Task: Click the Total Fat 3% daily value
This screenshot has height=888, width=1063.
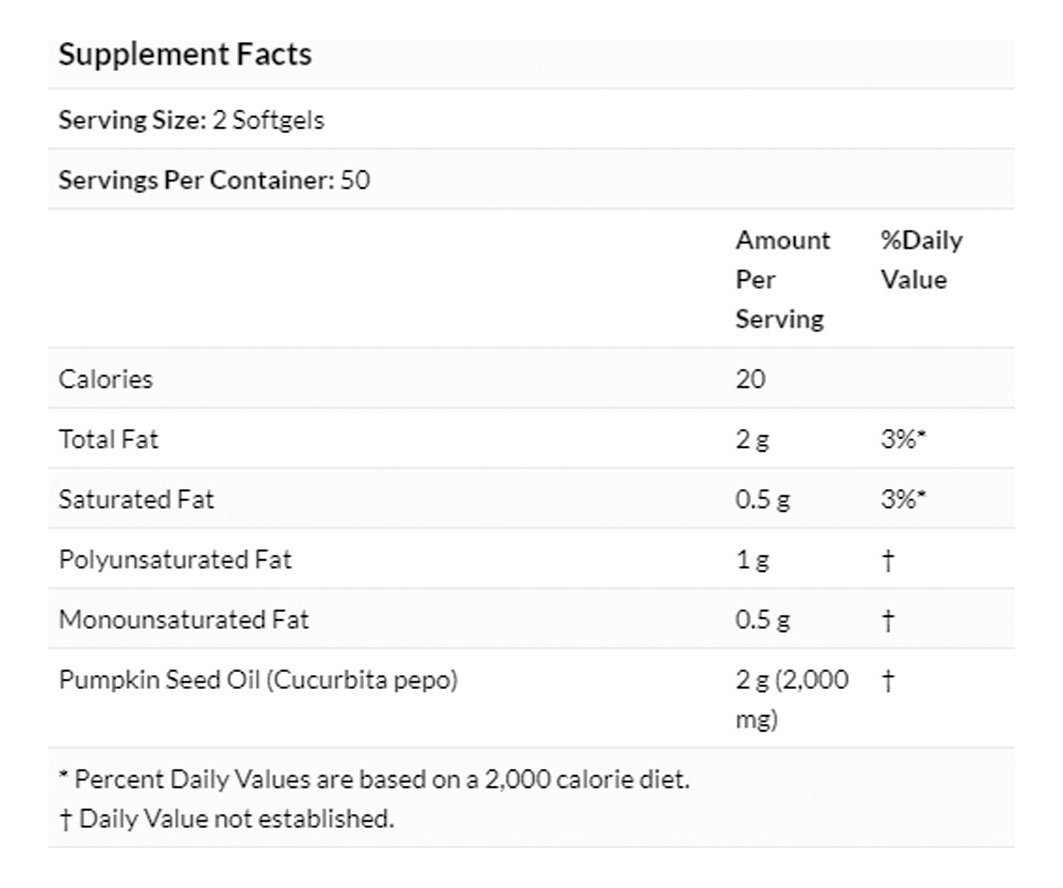Action: tap(903, 439)
